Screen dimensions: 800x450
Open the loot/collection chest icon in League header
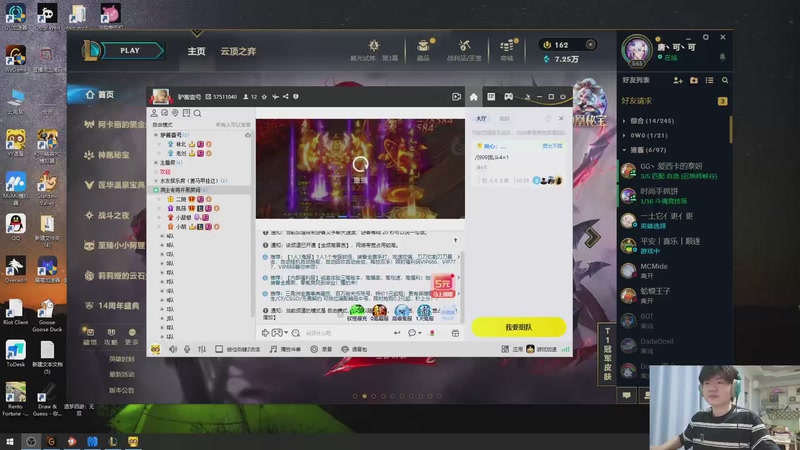point(423,46)
